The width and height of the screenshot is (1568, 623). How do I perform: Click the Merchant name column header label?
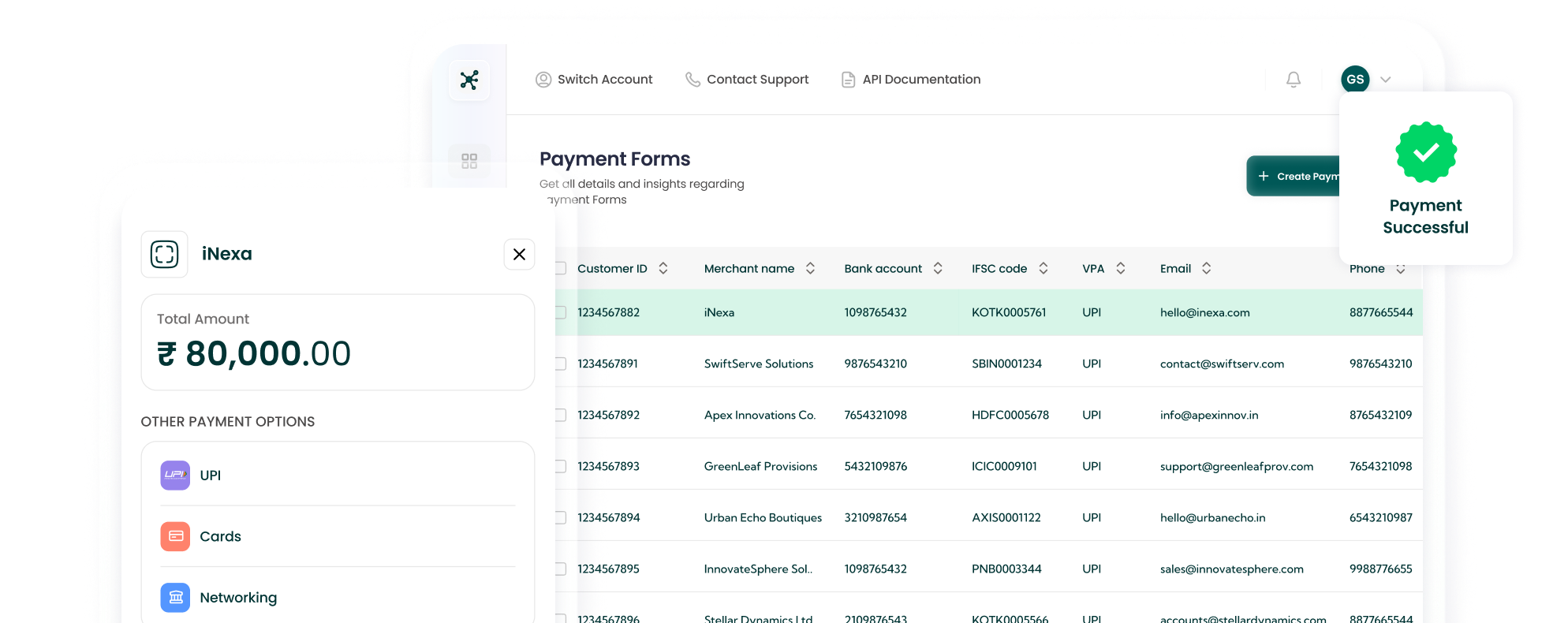[749, 269]
